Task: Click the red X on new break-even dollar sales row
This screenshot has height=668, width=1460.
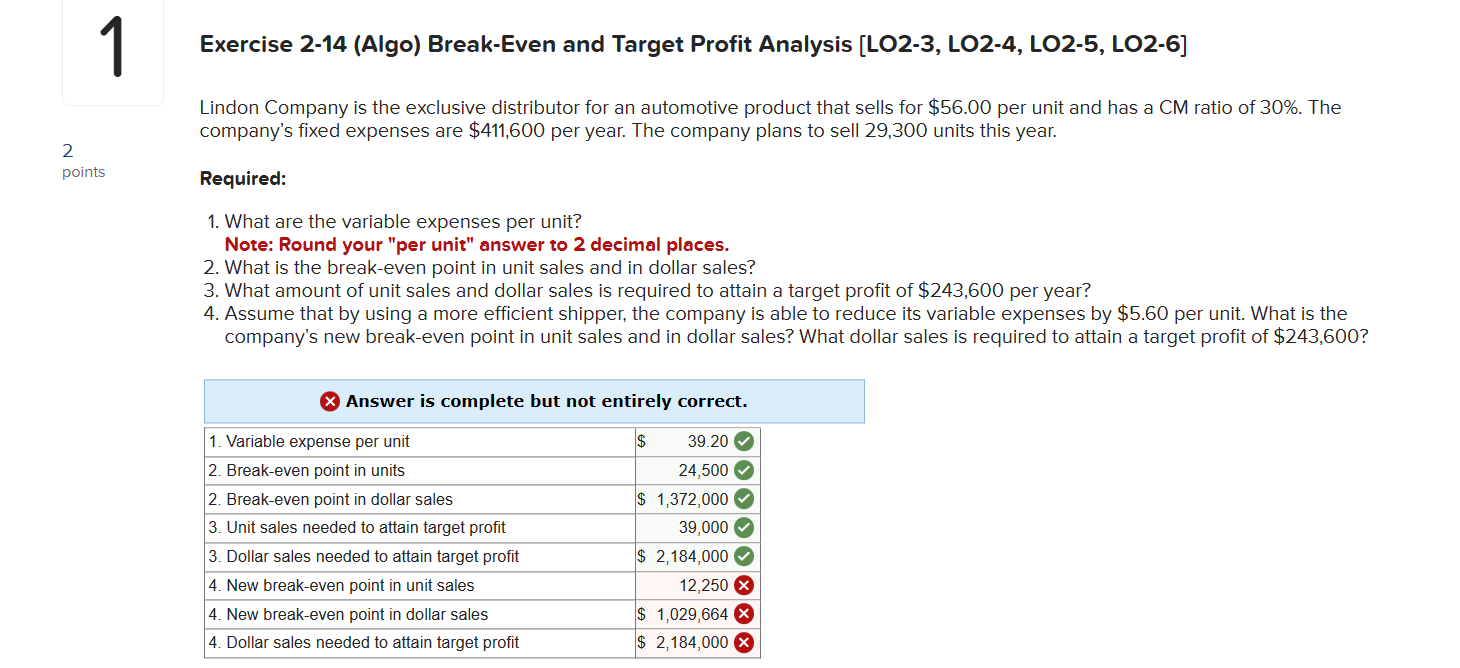Action: 744,614
